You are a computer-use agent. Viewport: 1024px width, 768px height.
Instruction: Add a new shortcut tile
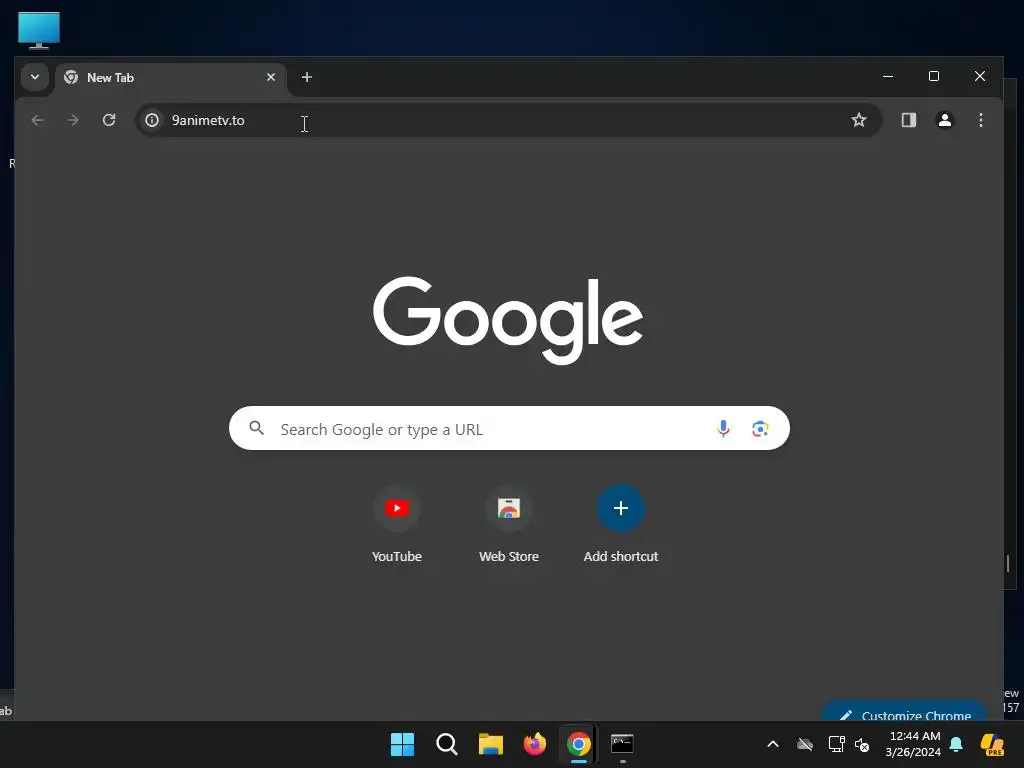pyautogui.click(x=620, y=524)
